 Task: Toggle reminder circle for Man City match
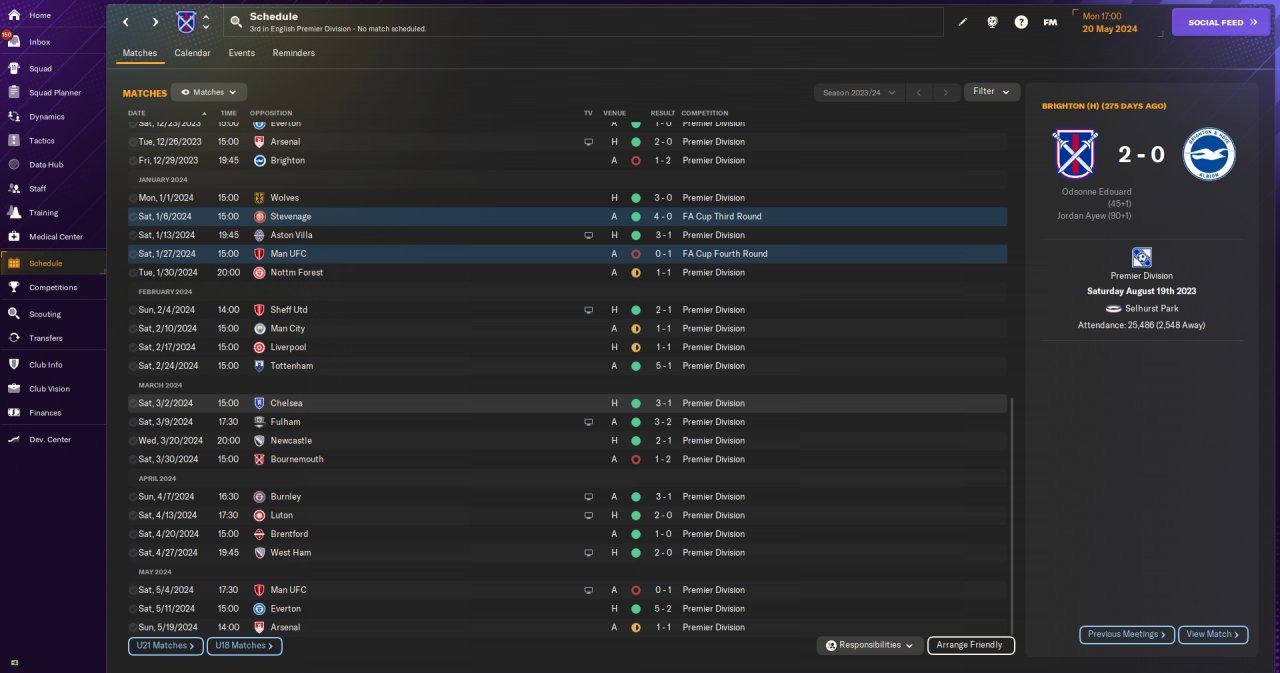tap(133, 328)
